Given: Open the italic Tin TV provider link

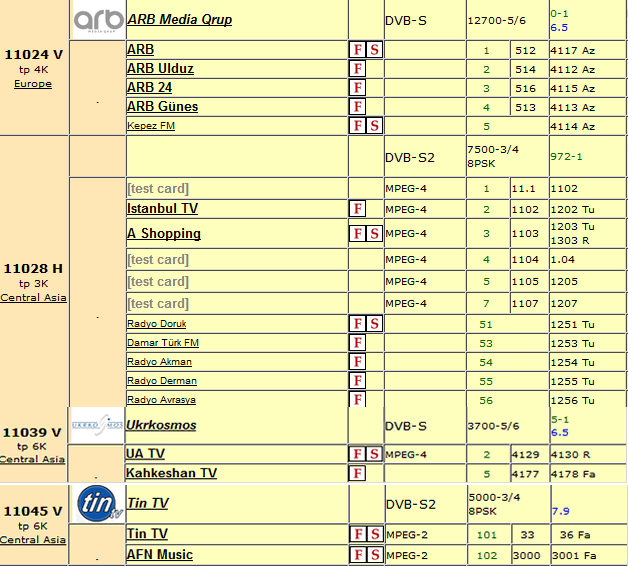Looking at the screenshot, I should (x=148, y=503).
